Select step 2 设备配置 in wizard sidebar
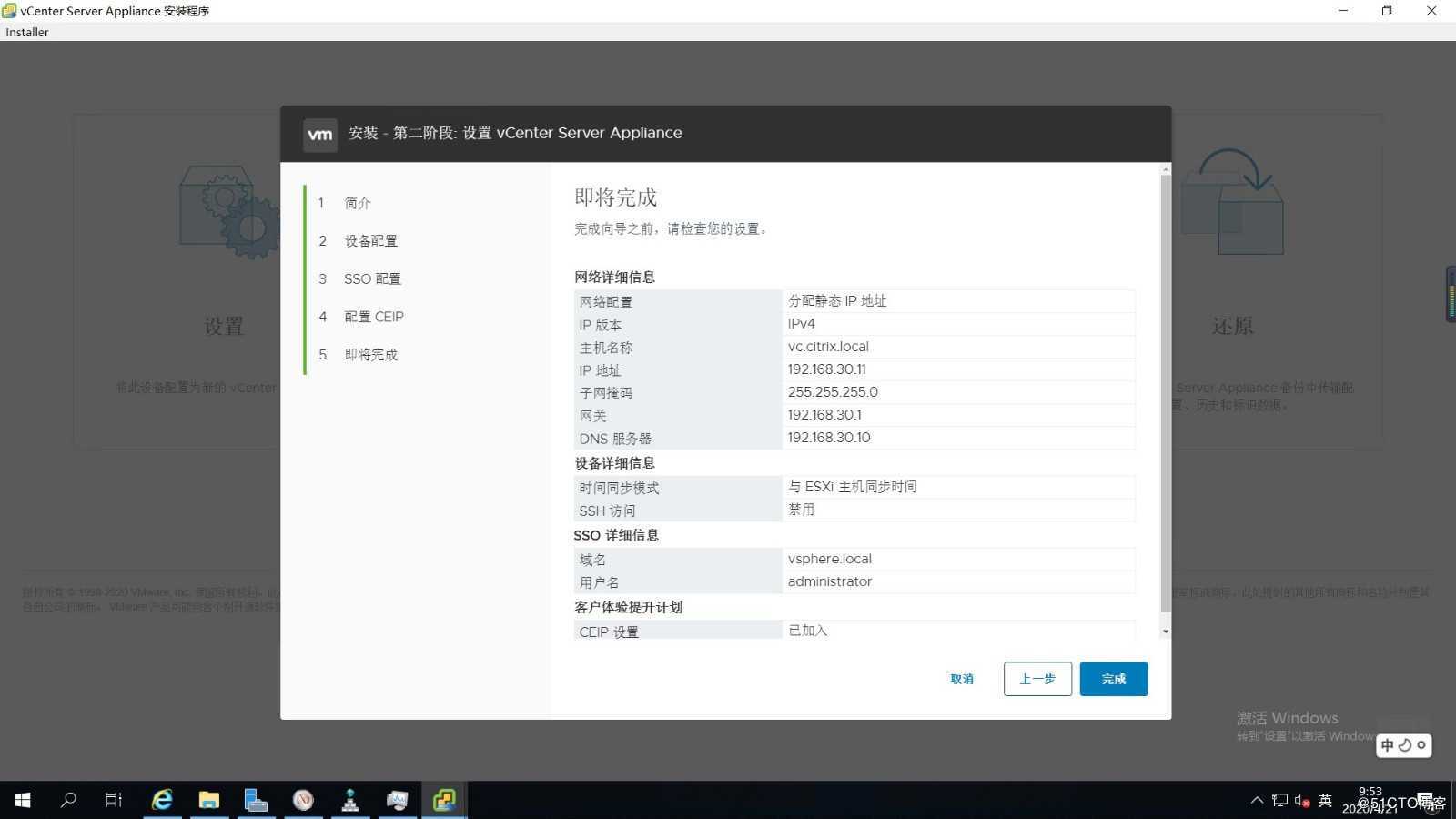The height and width of the screenshot is (819, 1456). 370,241
